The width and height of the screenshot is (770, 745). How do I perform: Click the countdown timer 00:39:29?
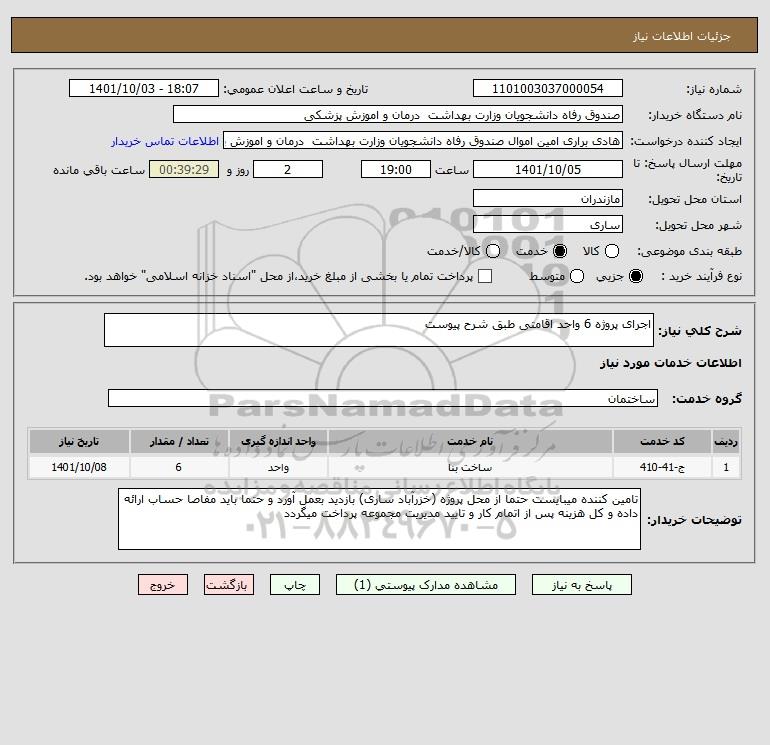coord(184,169)
